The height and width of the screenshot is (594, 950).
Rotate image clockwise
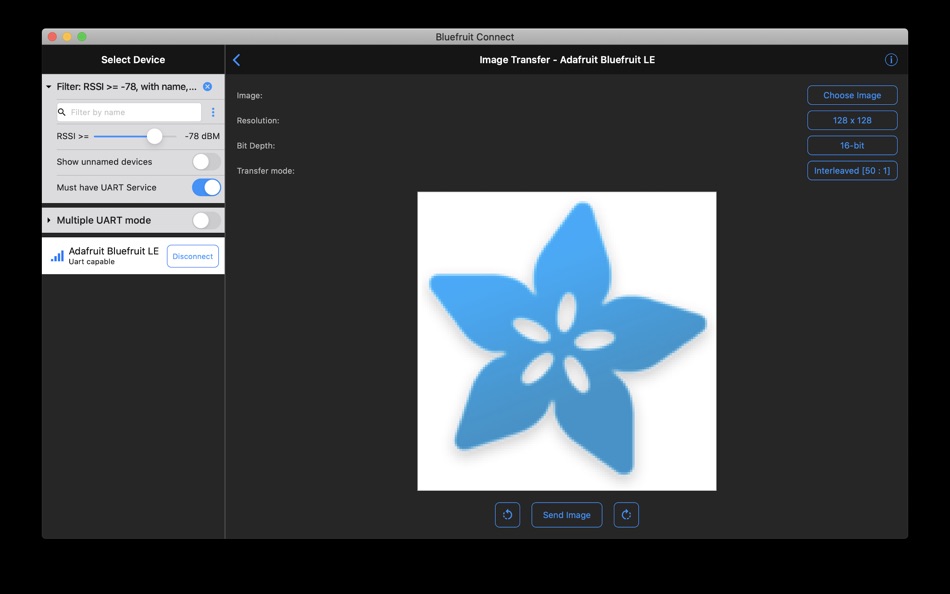point(626,515)
